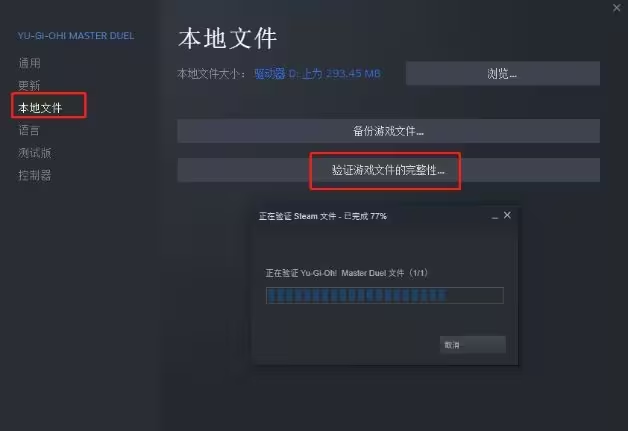The height and width of the screenshot is (431, 629).
Task: Switch to the 语言 tab
Action: pyautogui.click(x=29, y=130)
